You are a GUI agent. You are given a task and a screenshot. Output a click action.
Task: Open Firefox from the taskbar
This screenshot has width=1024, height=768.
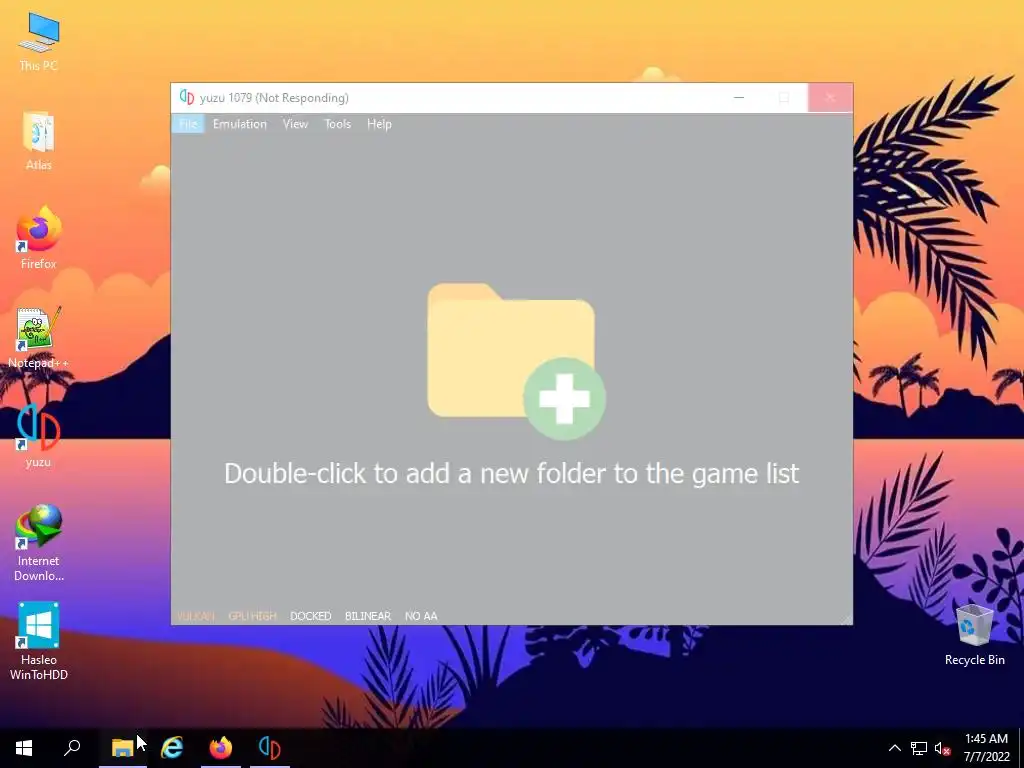pyautogui.click(x=221, y=748)
